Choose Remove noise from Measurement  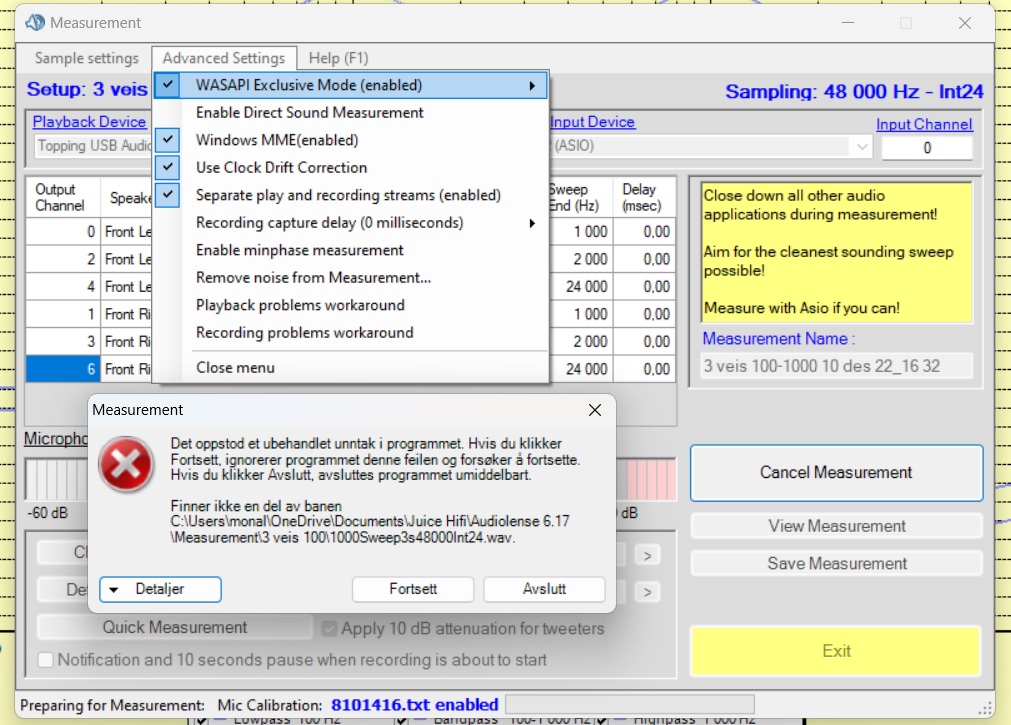tap(313, 278)
